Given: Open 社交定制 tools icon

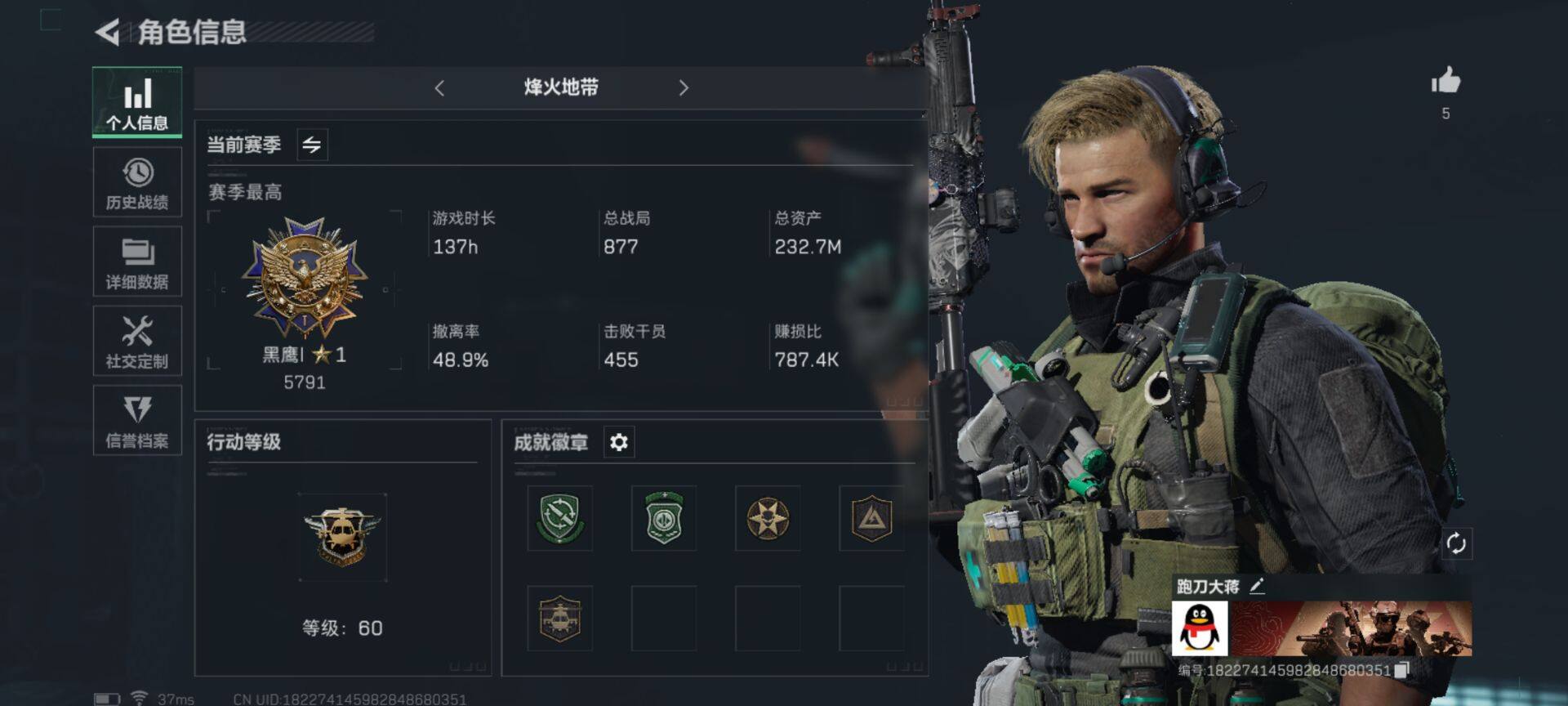Looking at the screenshot, I should [137, 341].
